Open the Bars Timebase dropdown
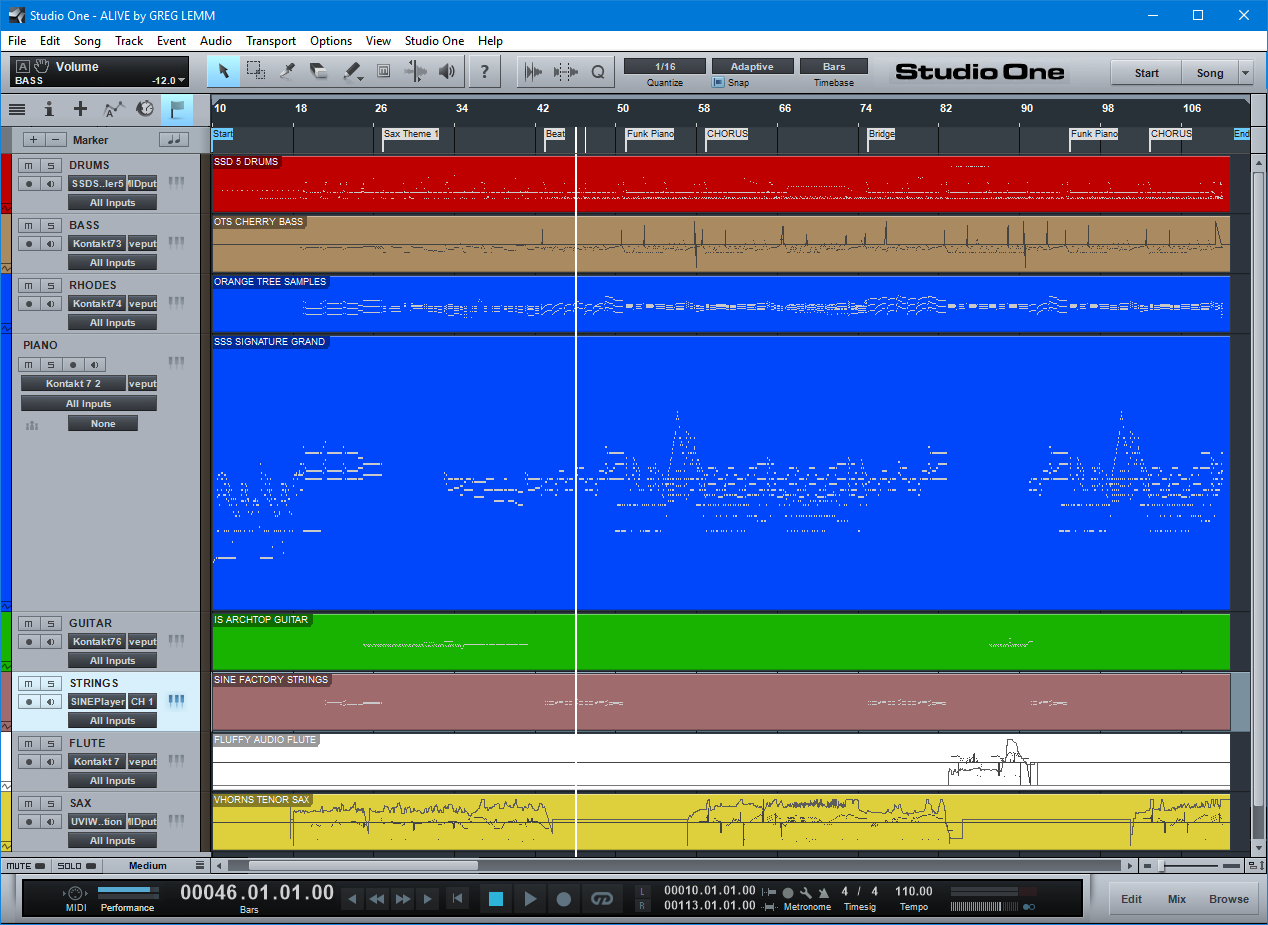Screen dimensions: 1268x925 click(834, 66)
